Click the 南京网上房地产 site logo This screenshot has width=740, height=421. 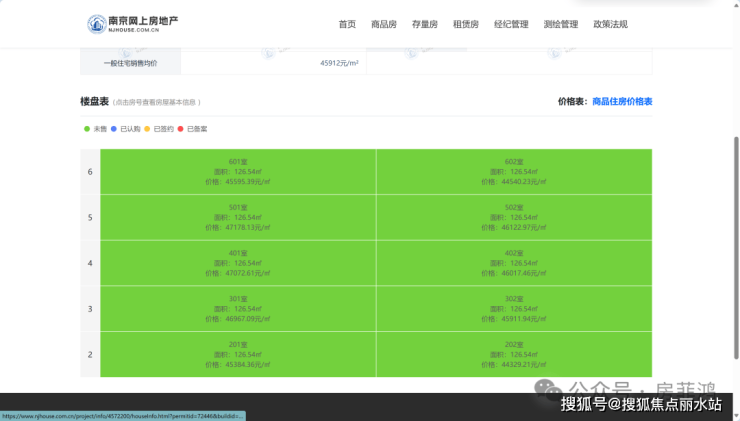coord(131,23)
